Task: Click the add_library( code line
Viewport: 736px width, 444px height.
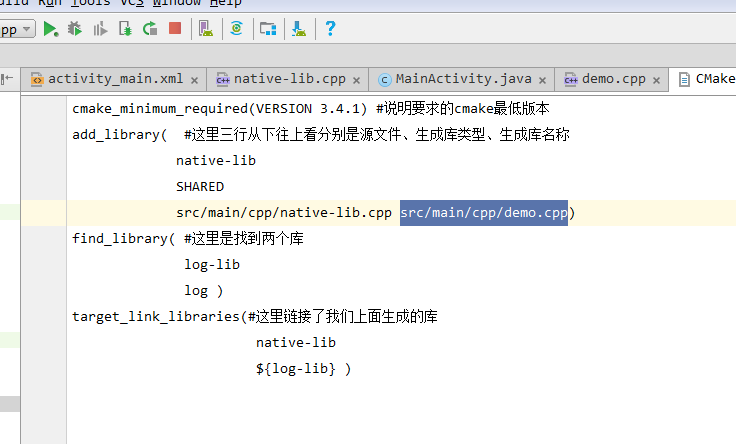Action: click(321, 135)
